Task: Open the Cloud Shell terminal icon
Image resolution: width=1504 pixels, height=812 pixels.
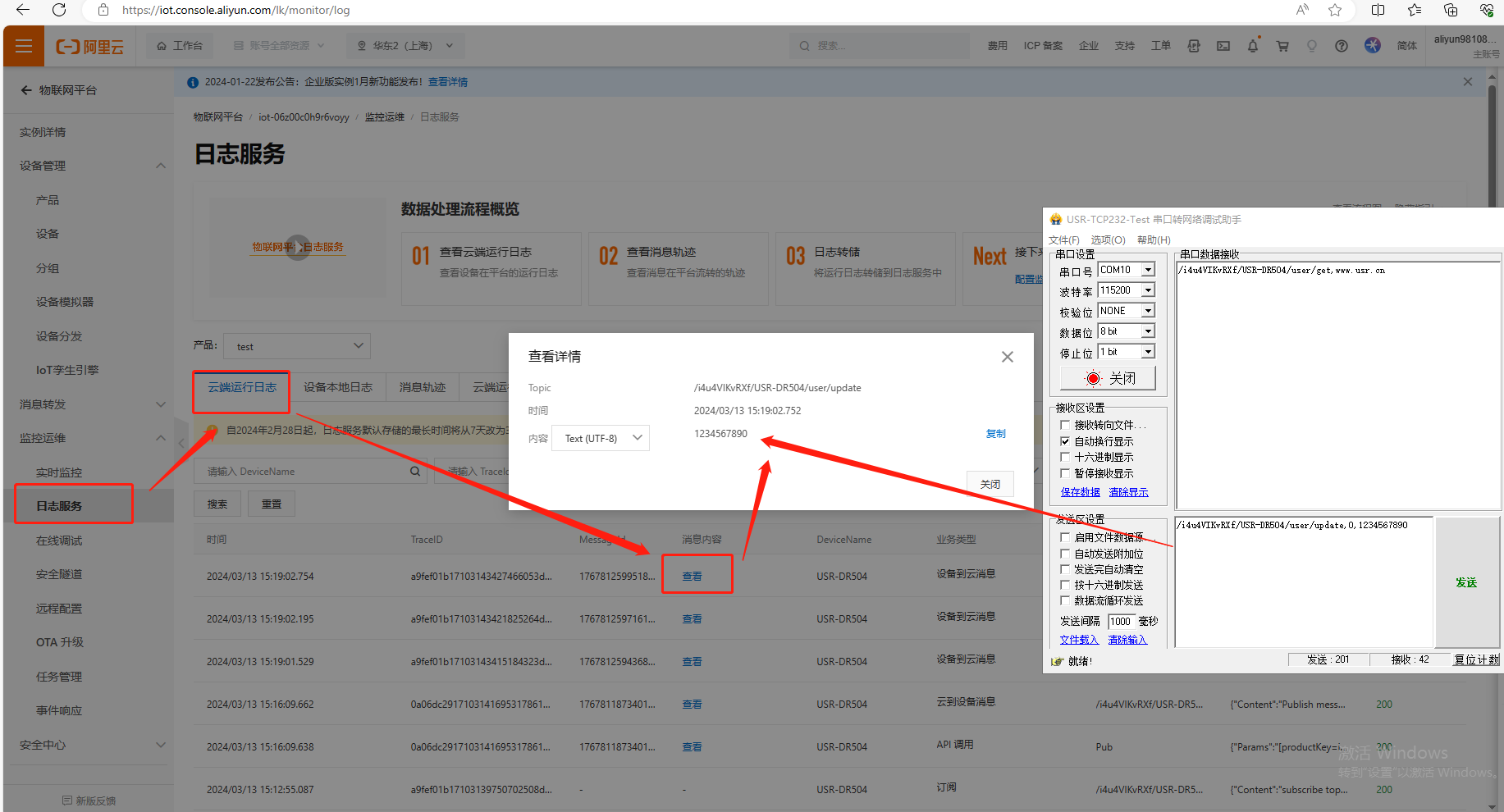Action: 1223,46
